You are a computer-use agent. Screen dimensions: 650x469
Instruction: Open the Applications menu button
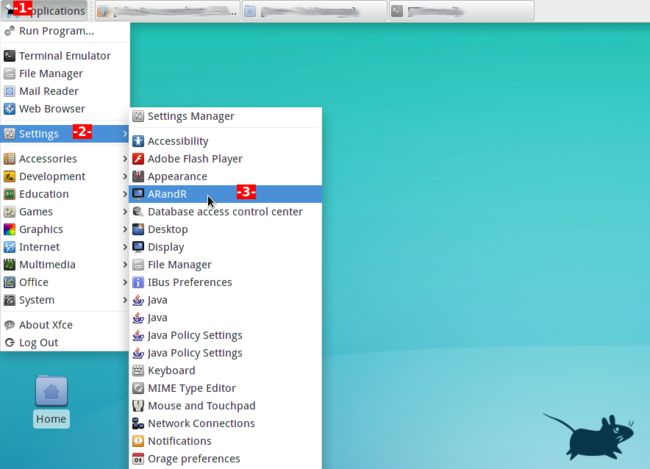click(44, 10)
